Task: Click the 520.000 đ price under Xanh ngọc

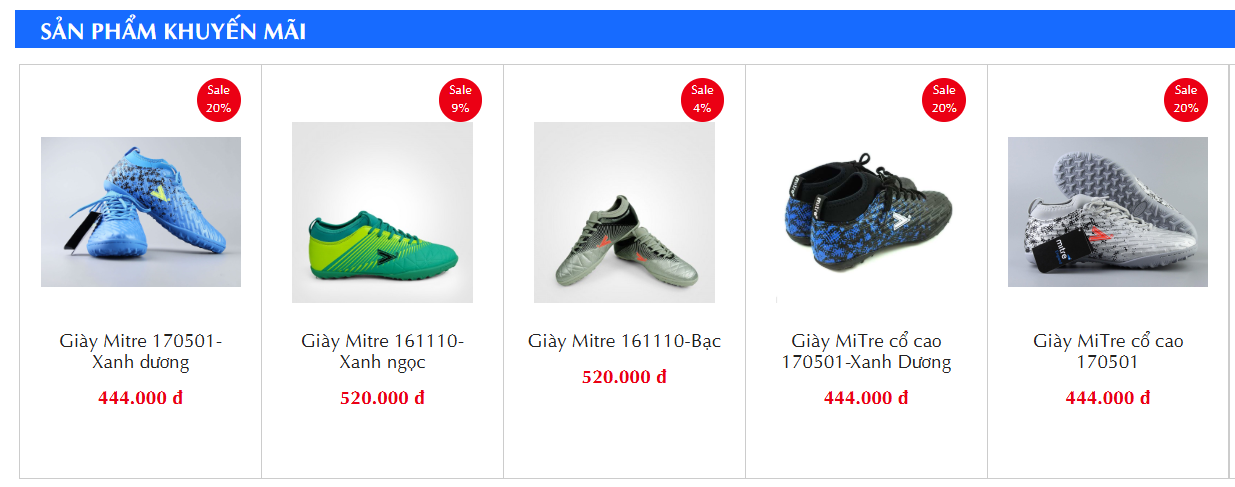Action: coord(382,398)
